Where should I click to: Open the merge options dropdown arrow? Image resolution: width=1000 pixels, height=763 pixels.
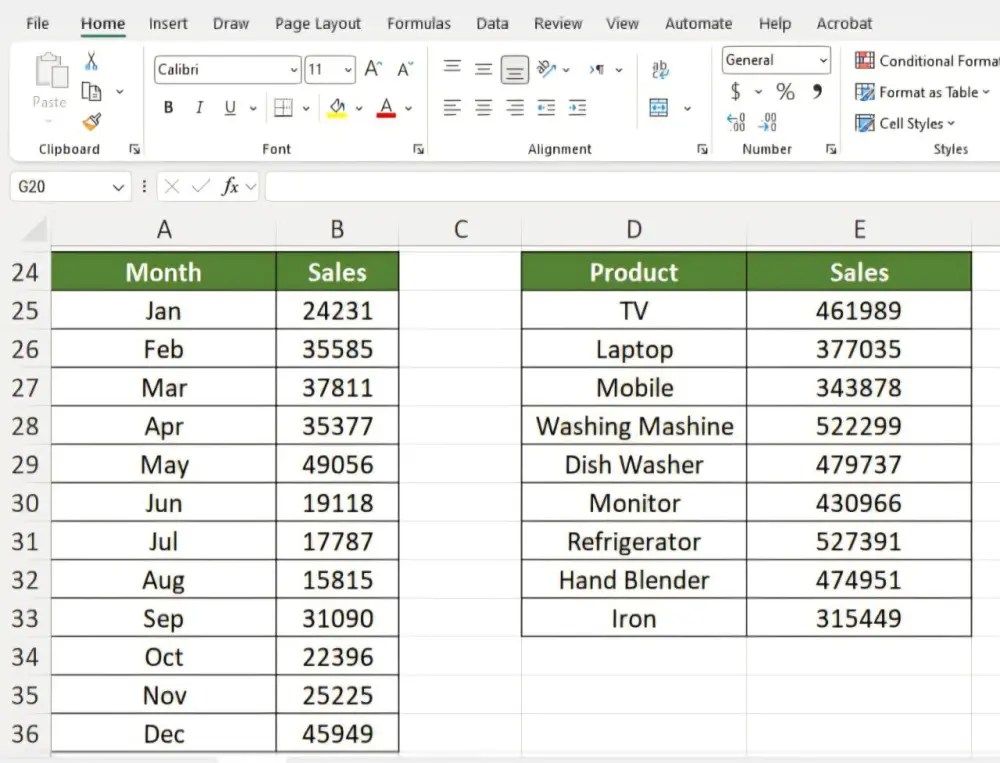click(687, 108)
